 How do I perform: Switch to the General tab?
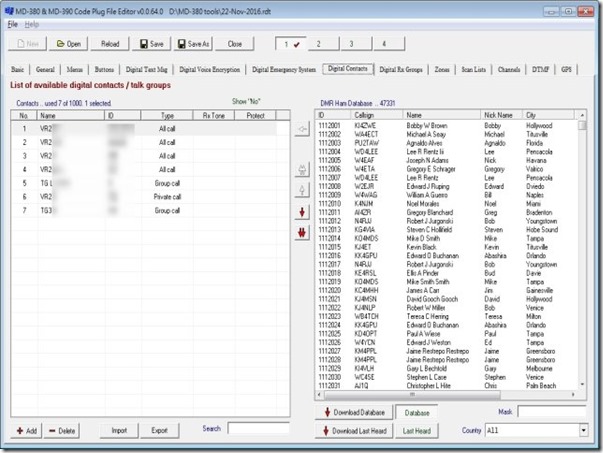pos(45,70)
